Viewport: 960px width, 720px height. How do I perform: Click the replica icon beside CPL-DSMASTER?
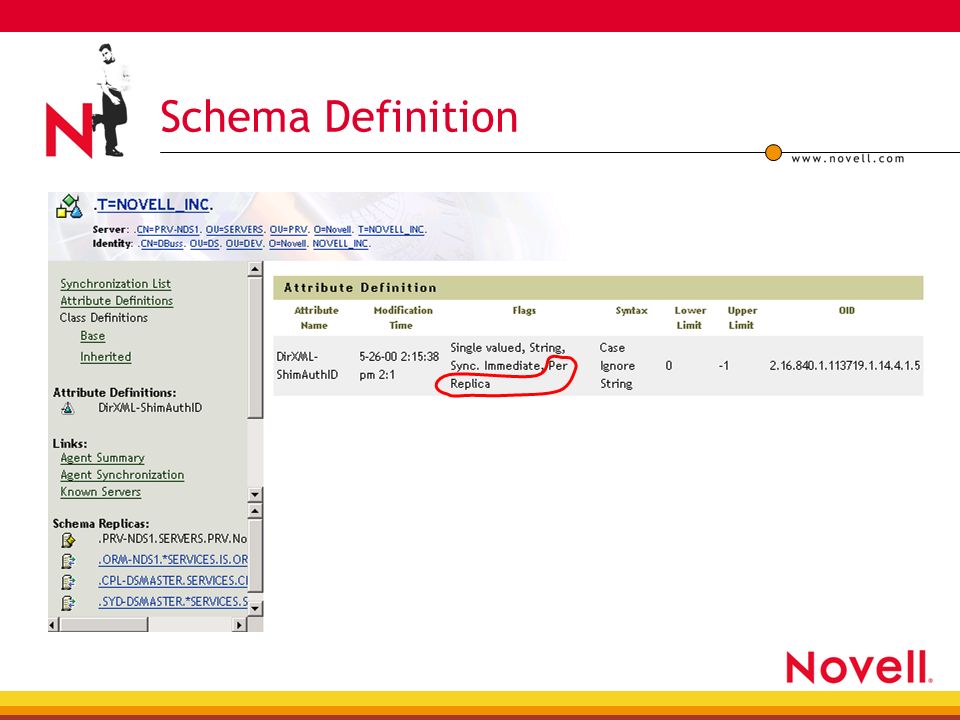point(68,582)
